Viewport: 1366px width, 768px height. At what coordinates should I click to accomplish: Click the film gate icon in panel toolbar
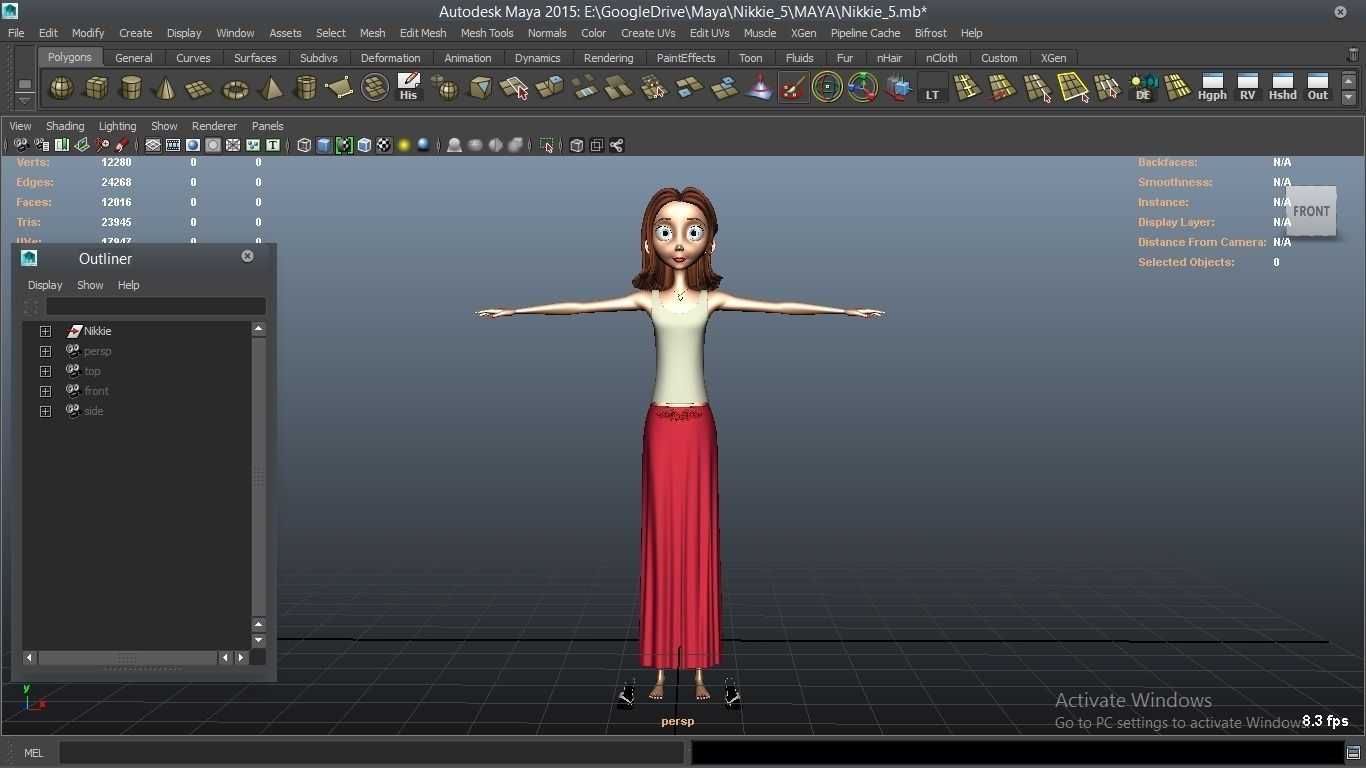coord(173,145)
